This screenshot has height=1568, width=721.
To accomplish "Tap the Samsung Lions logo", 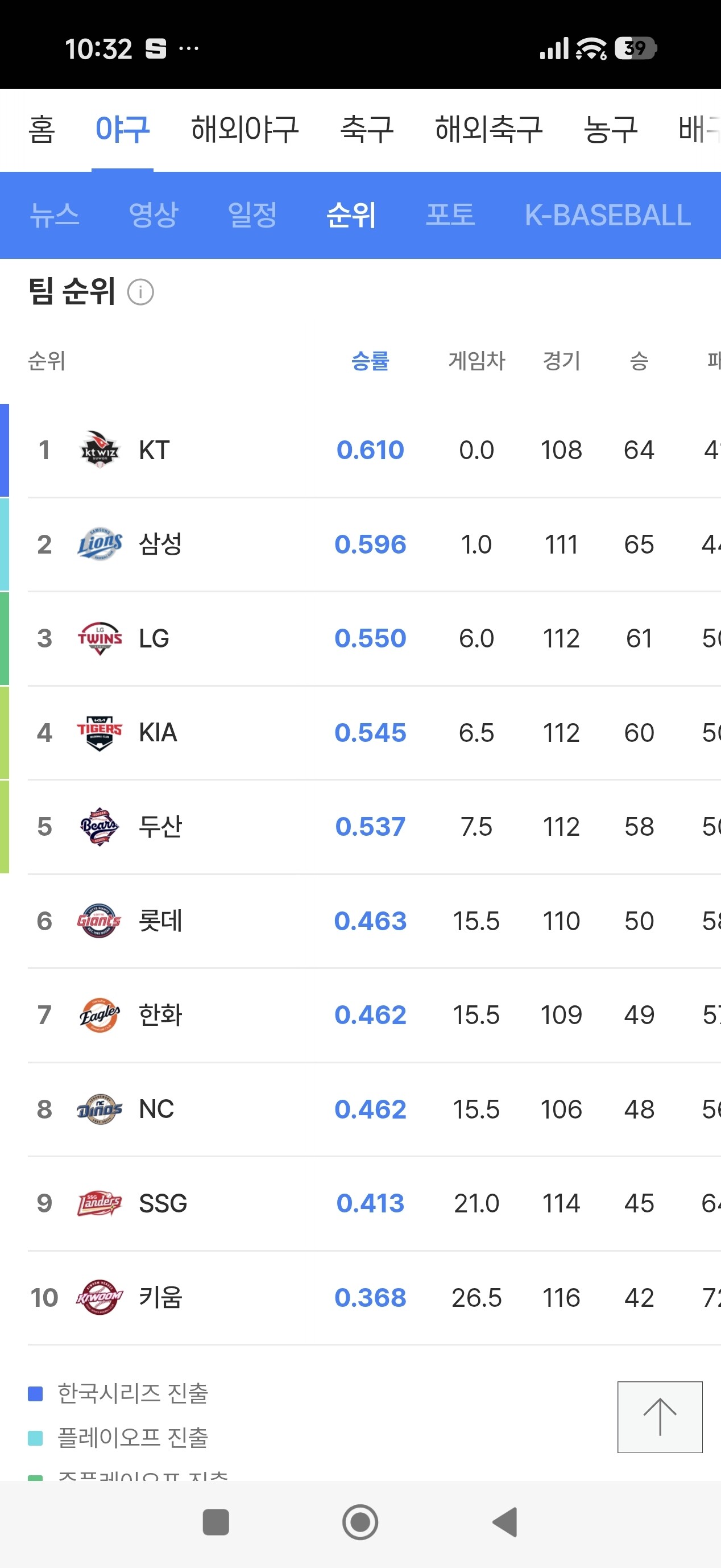I will click(100, 543).
